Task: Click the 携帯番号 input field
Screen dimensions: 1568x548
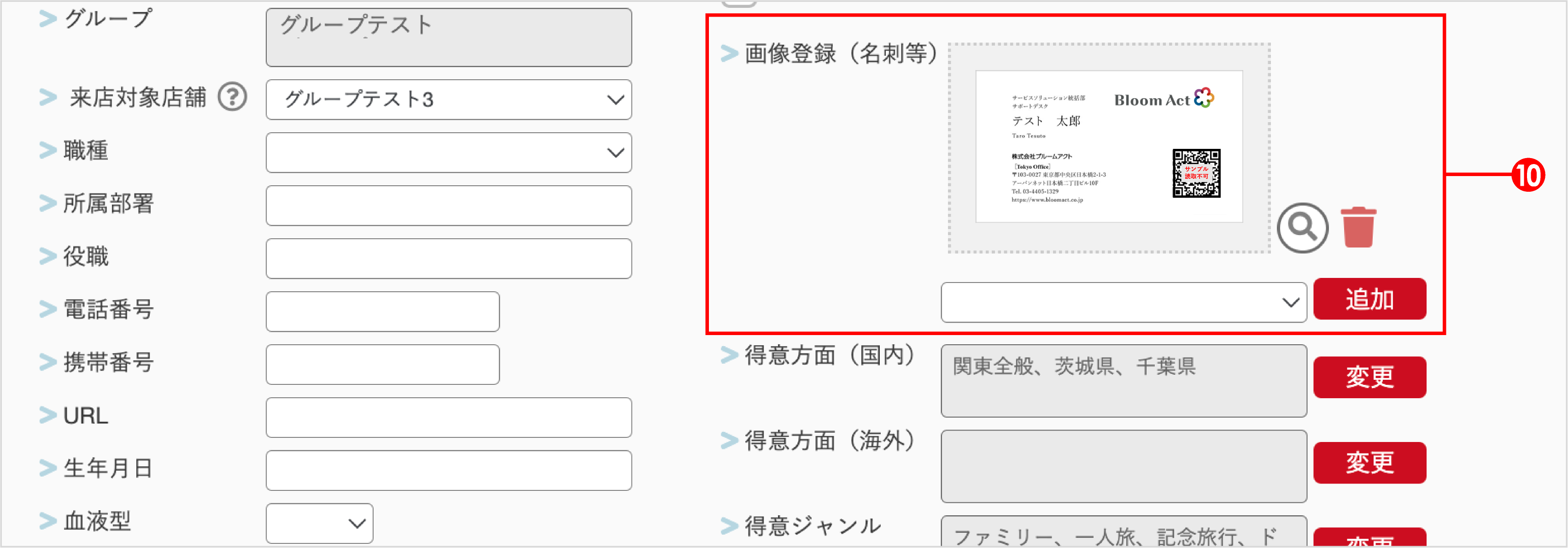Action: tap(382, 364)
